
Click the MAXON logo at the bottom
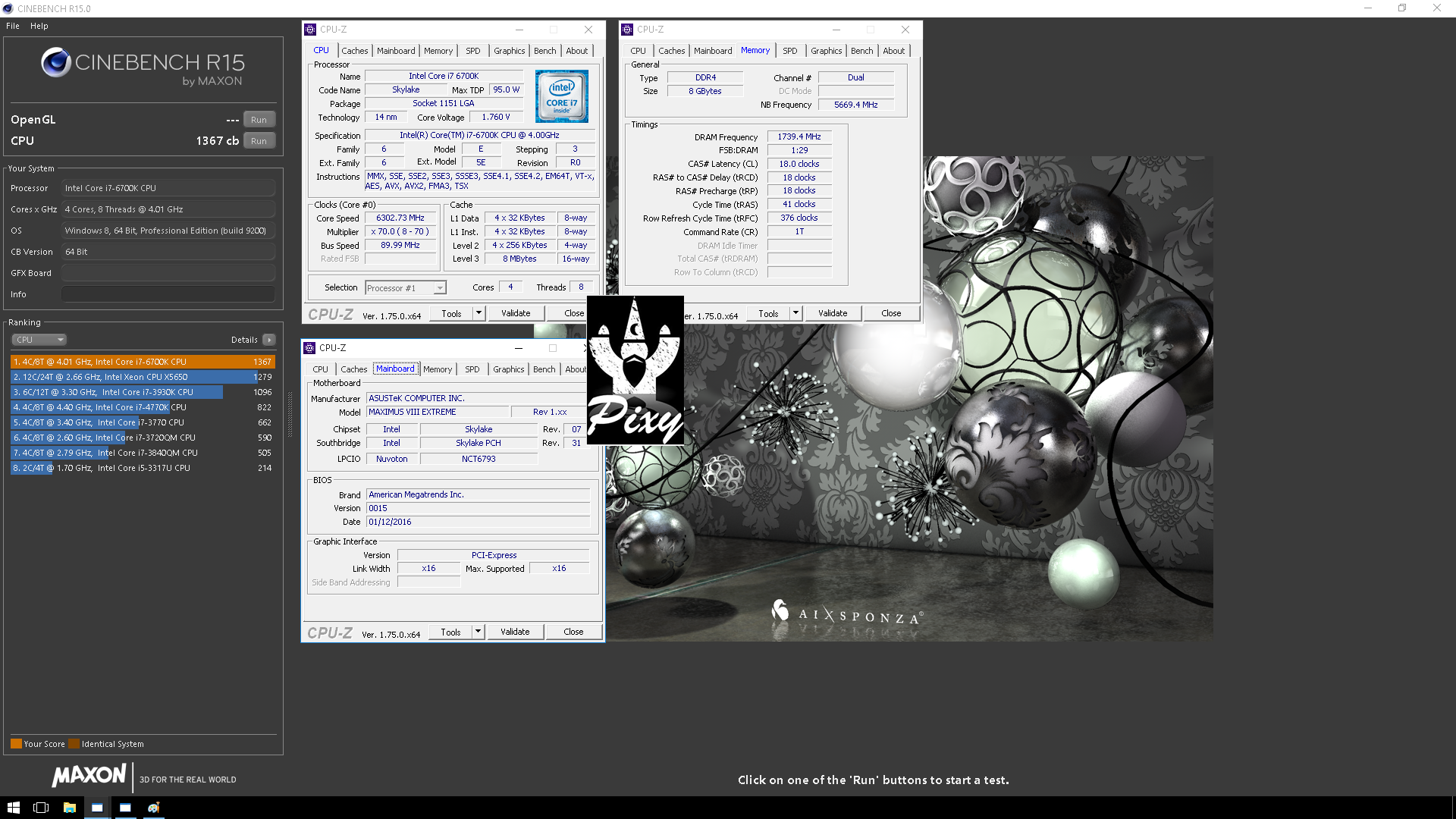click(89, 776)
